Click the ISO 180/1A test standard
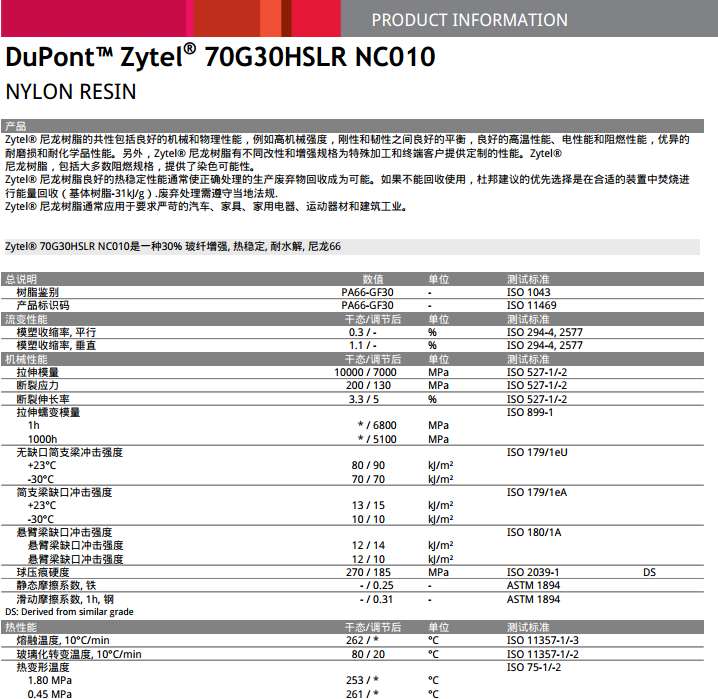718x699 pixels. point(534,532)
